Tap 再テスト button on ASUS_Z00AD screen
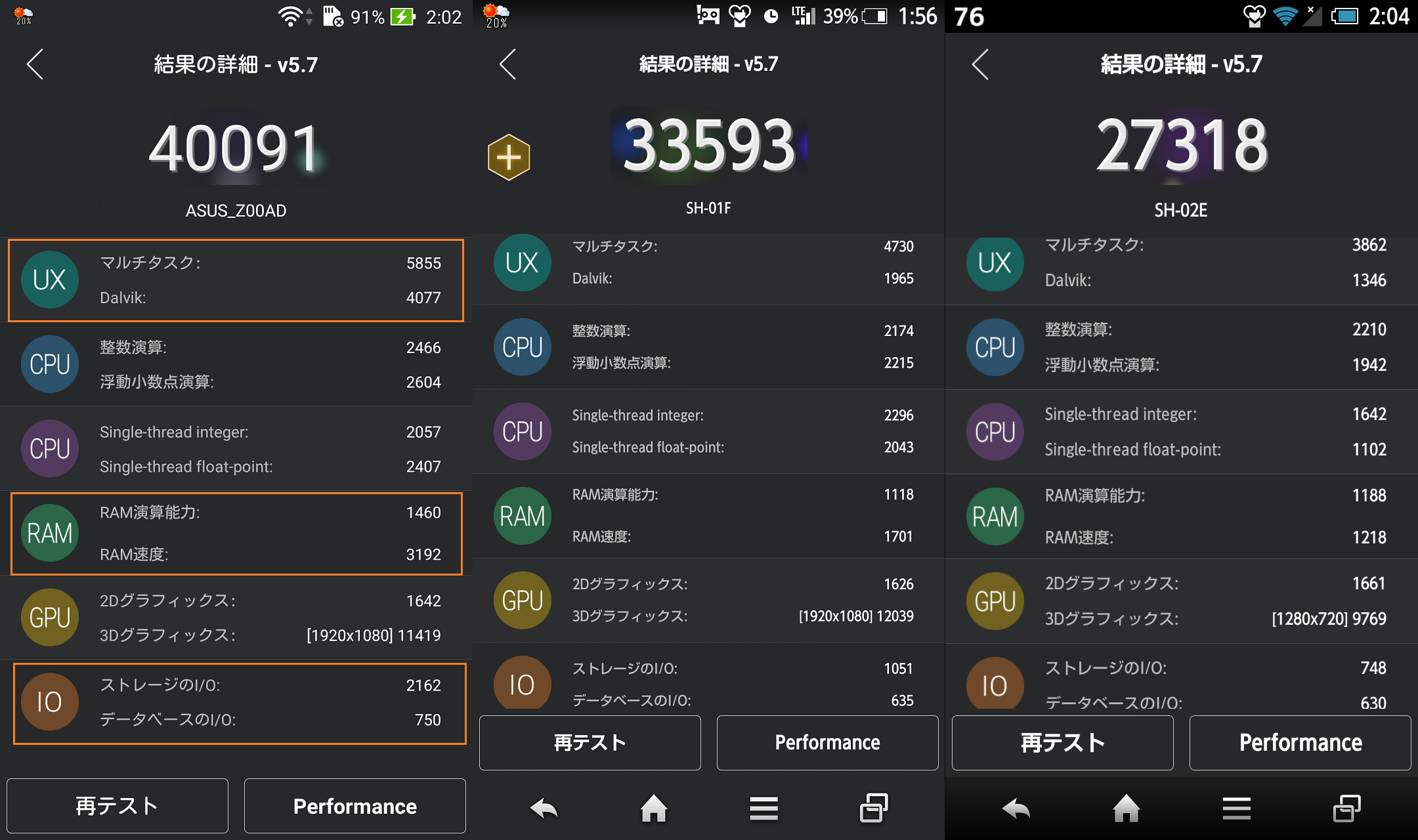1418x840 pixels. coord(118,806)
